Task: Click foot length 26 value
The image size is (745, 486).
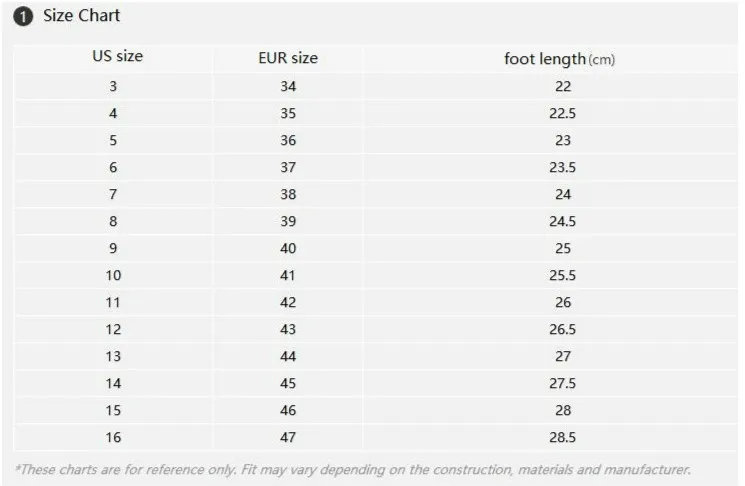Action: tap(563, 302)
